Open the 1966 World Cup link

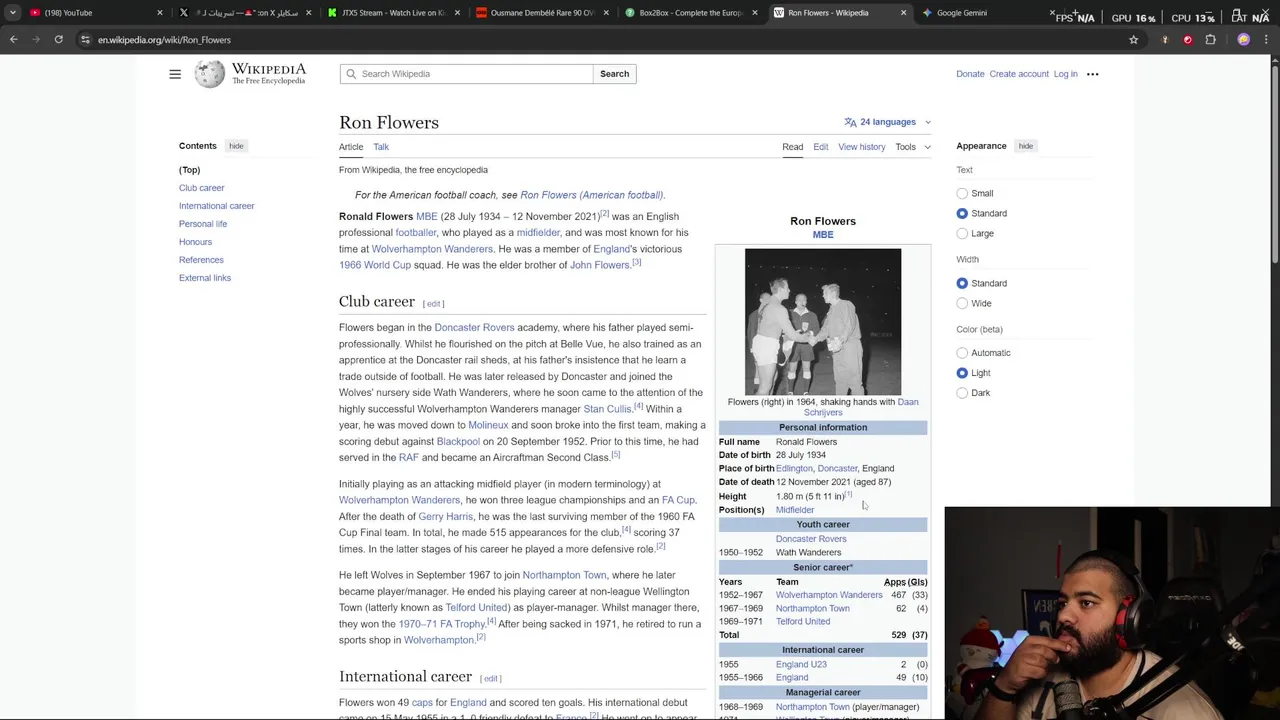[x=375, y=265]
